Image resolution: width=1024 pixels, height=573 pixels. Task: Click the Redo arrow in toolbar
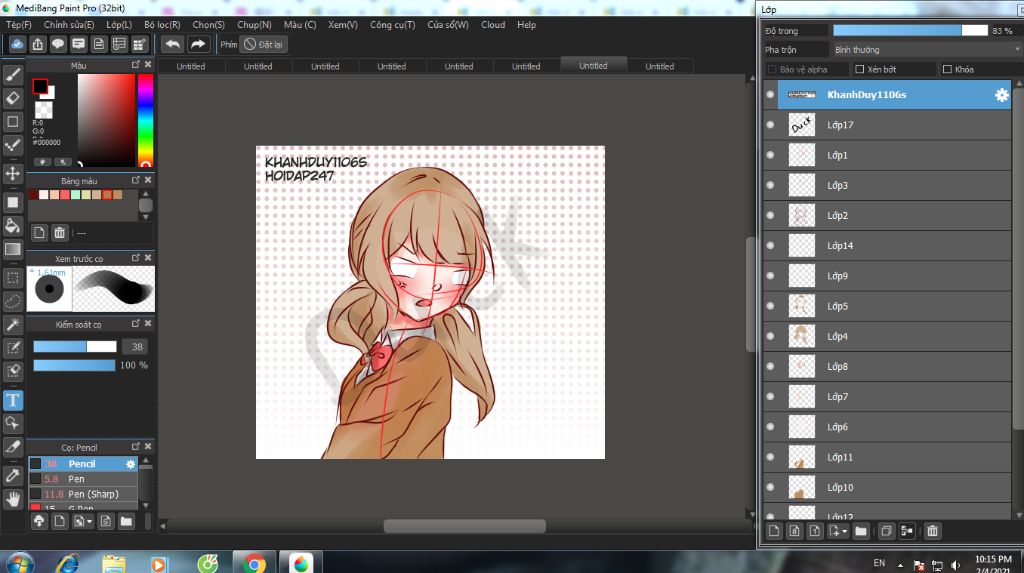coord(198,44)
